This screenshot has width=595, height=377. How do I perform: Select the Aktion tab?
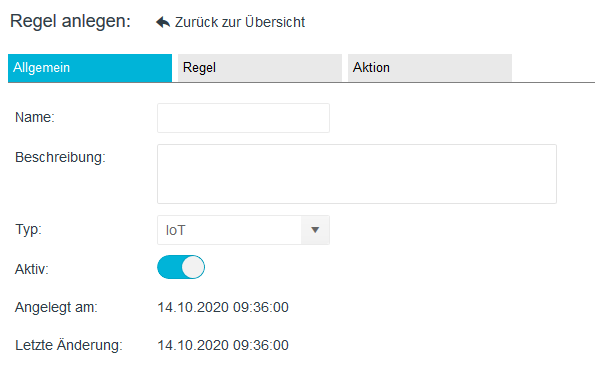[x=430, y=68]
